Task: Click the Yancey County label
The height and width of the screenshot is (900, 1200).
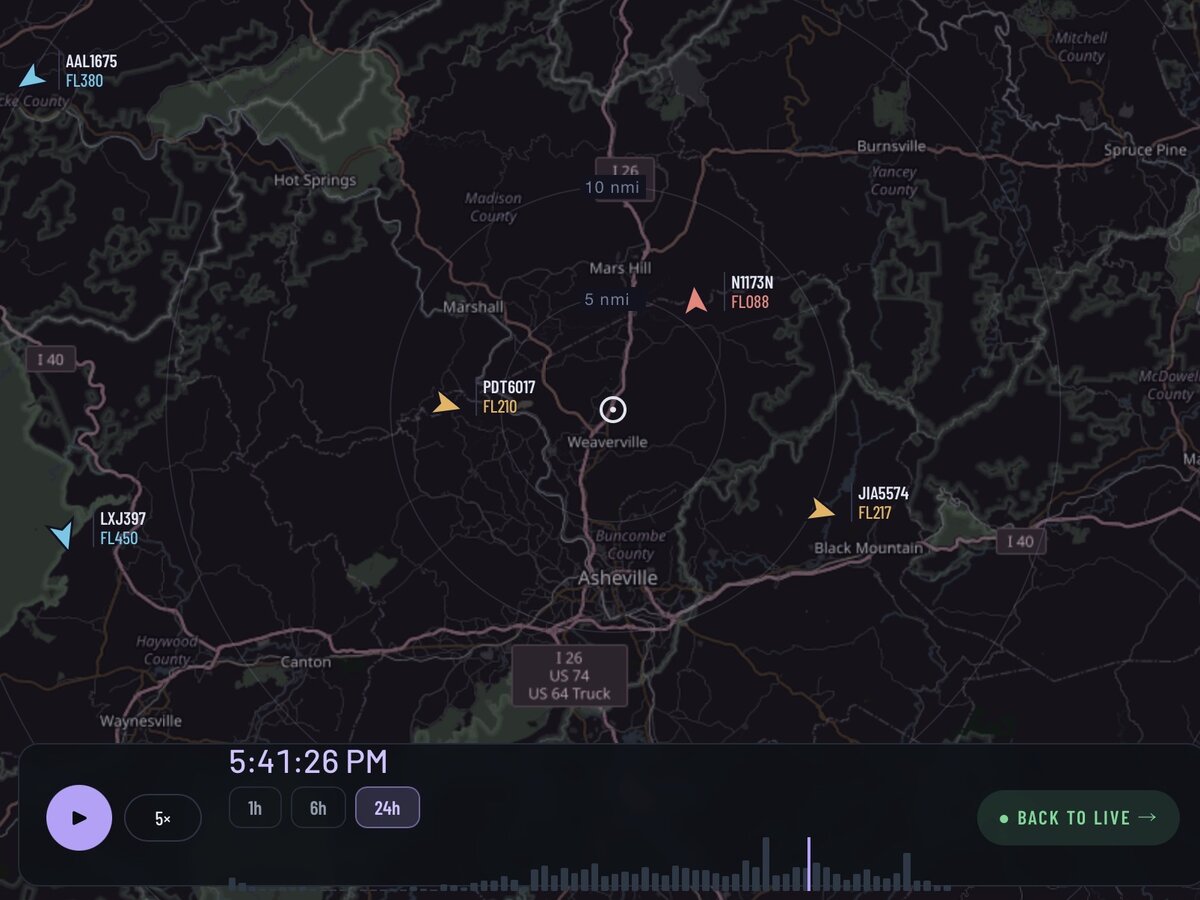Action: [x=893, y=180]
